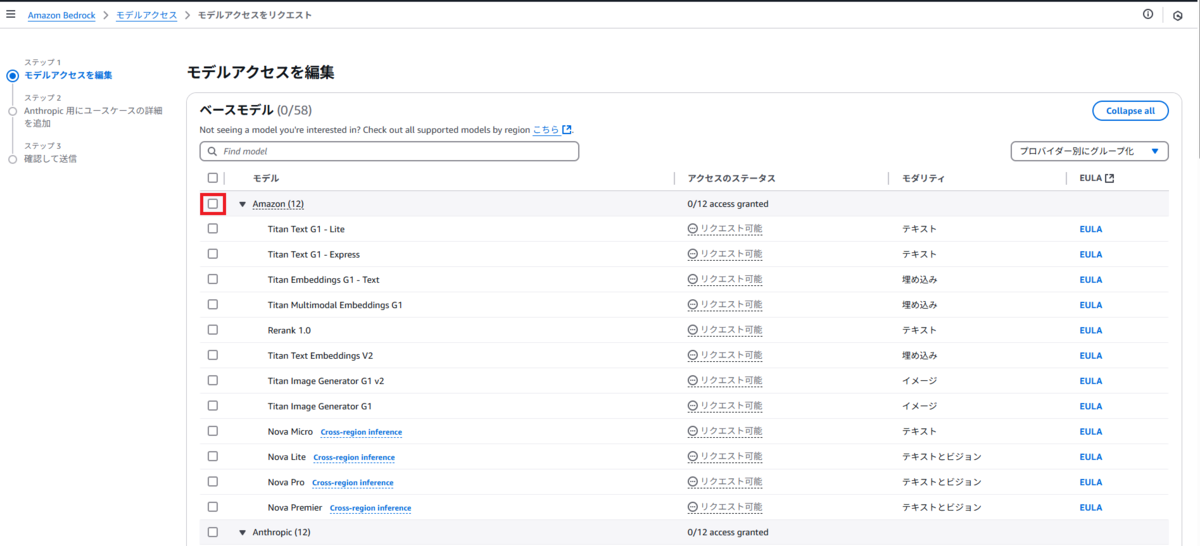Click the status icon in Nova Premier row
Viewport: 1200px width, 546px height.
[x=693, y=508]
